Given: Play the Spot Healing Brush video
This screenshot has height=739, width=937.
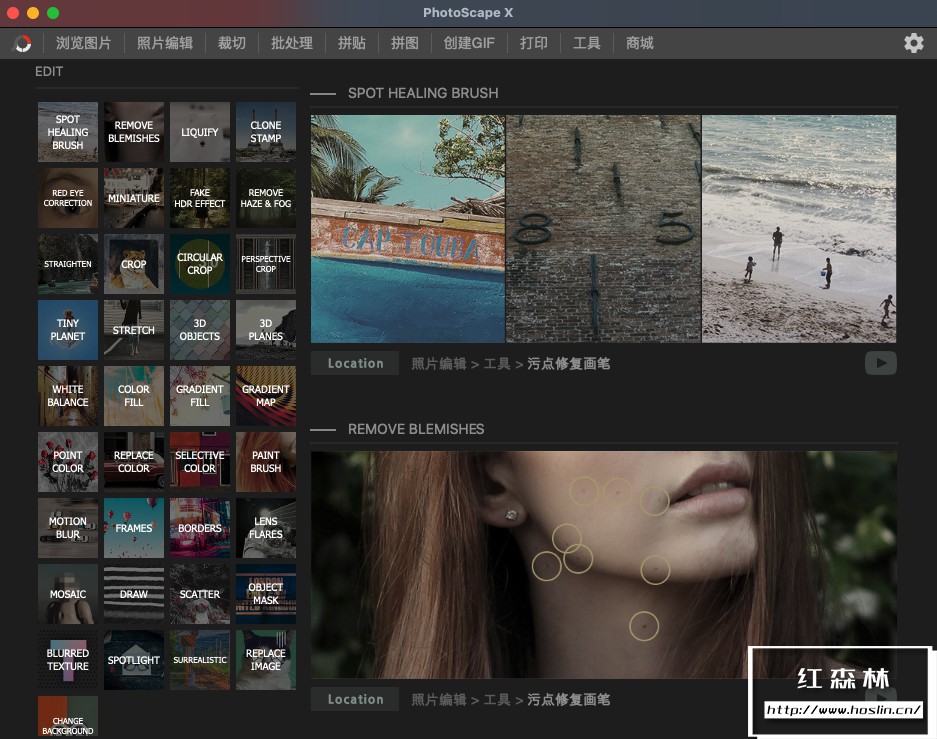Looking at the screenshot, I should pyautogui.click(x=880, y=363).
